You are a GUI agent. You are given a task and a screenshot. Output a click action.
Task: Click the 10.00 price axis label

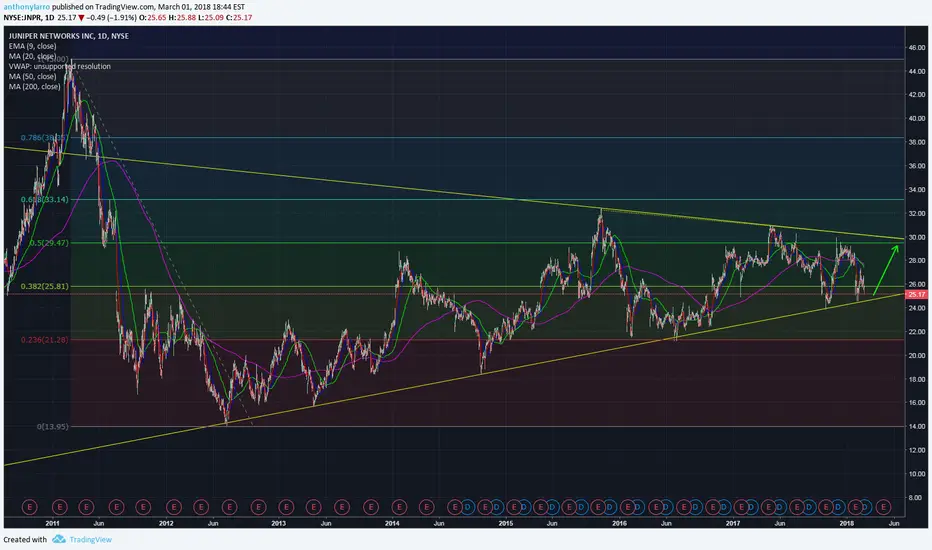pos(917,474)
